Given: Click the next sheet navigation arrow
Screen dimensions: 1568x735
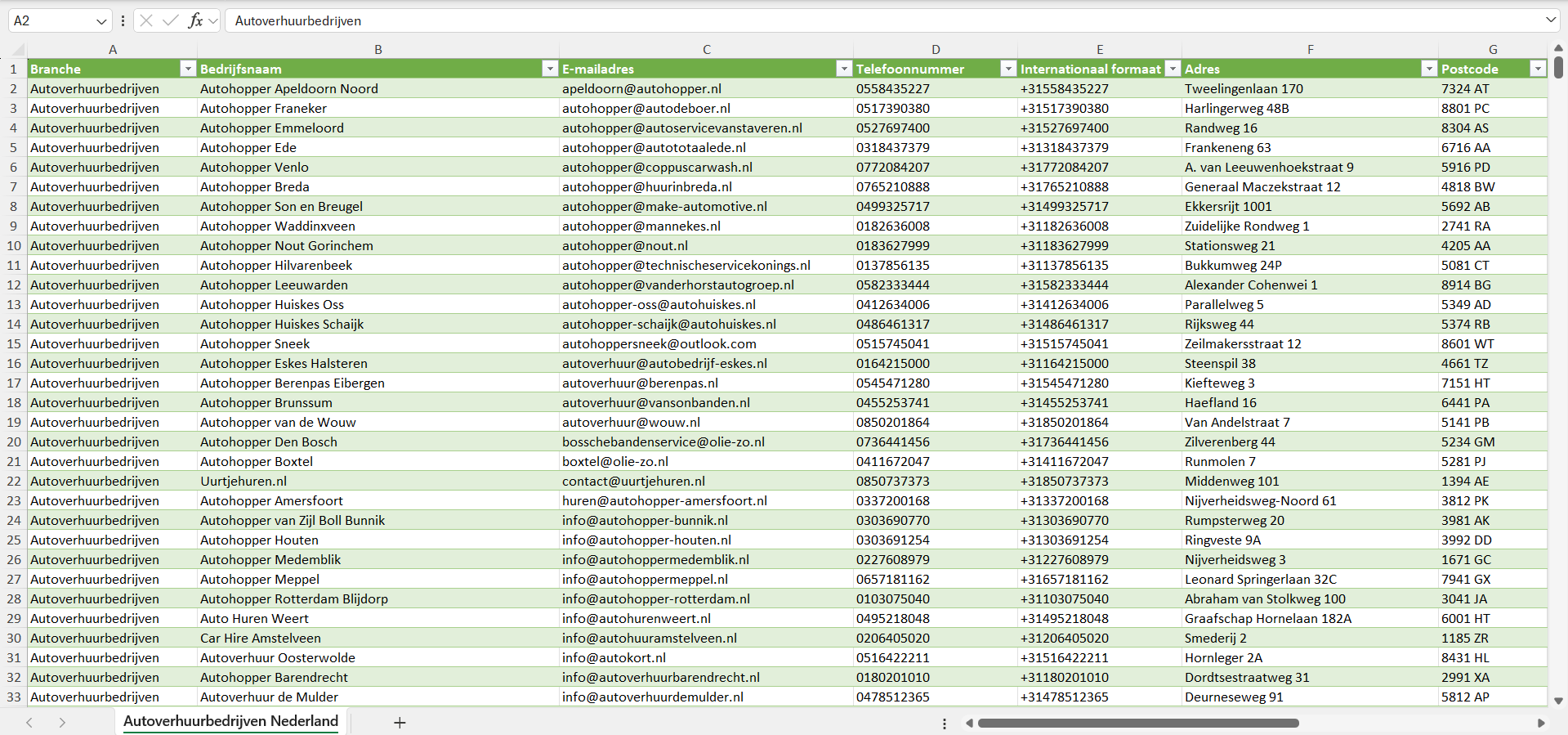Looking at the screenshot, I should coord(62,723).
